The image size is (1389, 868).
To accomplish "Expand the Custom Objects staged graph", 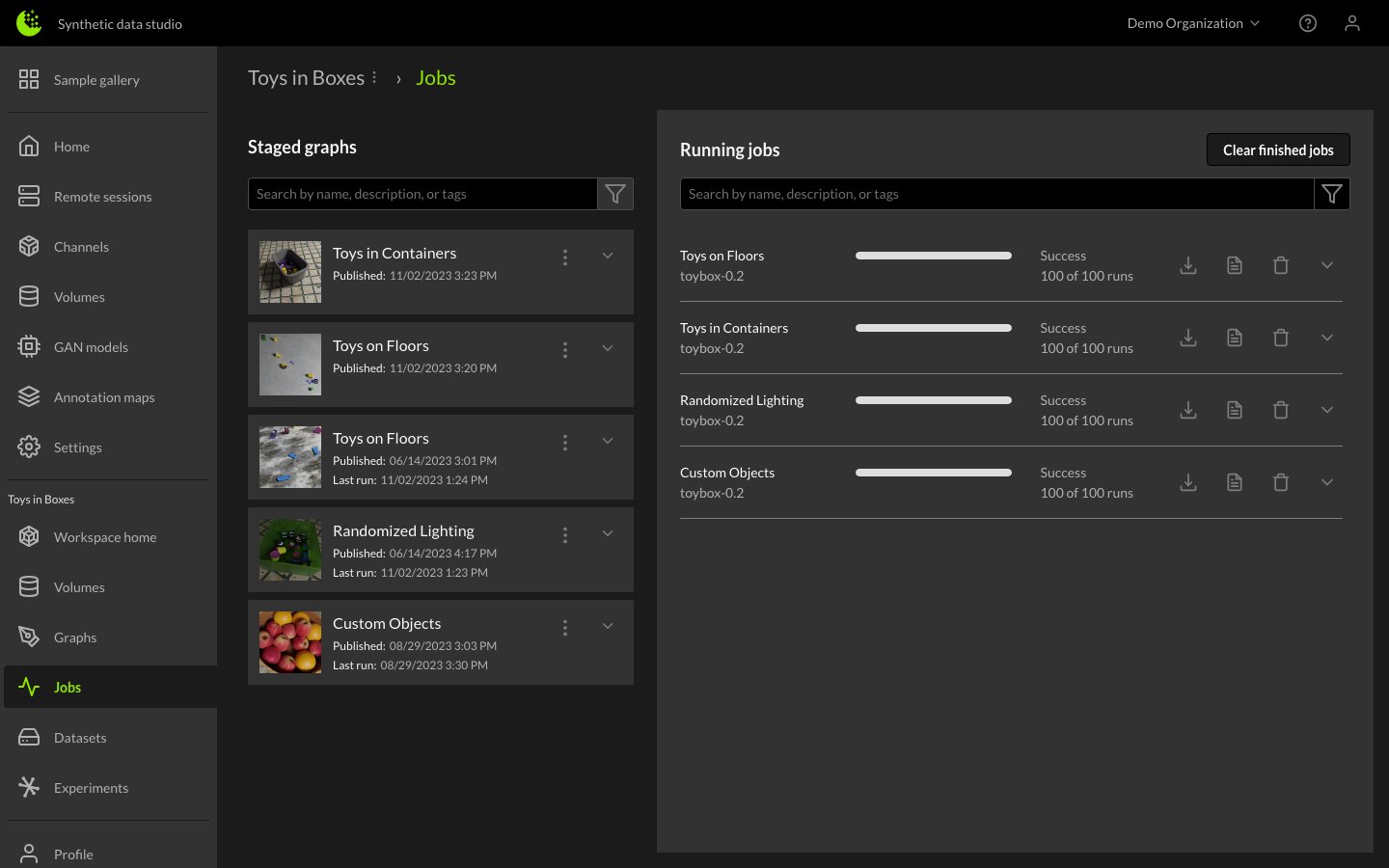I will pos(608,626).
